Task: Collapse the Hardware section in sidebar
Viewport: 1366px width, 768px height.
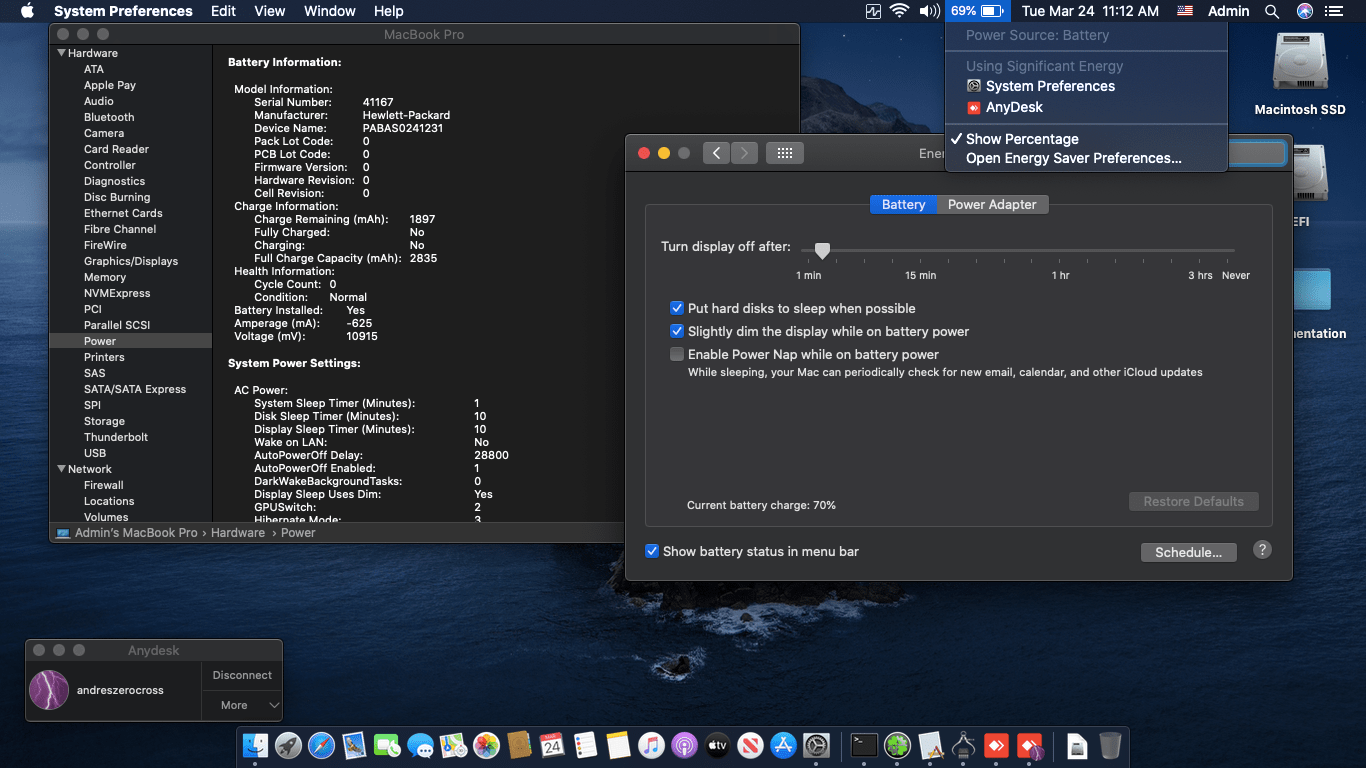Action: 62,53
